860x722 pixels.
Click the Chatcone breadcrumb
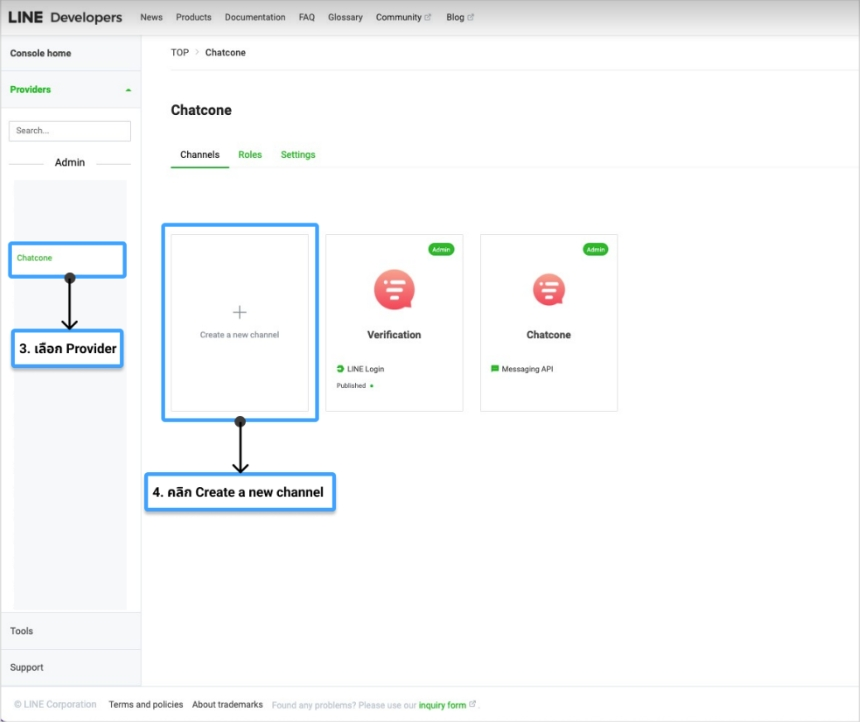pyautogui.click(x=225, y=53)
